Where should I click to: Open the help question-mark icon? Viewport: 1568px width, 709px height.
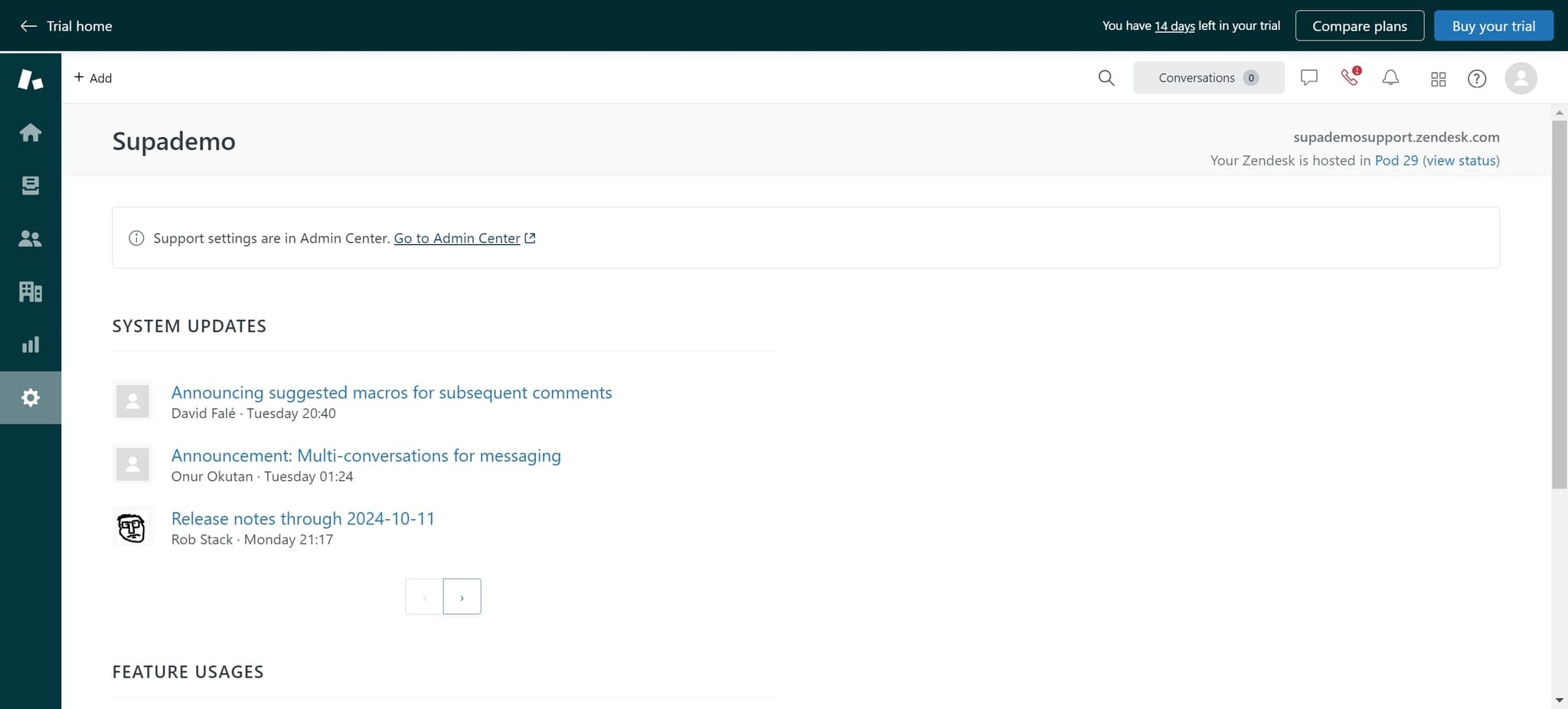click(x=1477, y=78)
